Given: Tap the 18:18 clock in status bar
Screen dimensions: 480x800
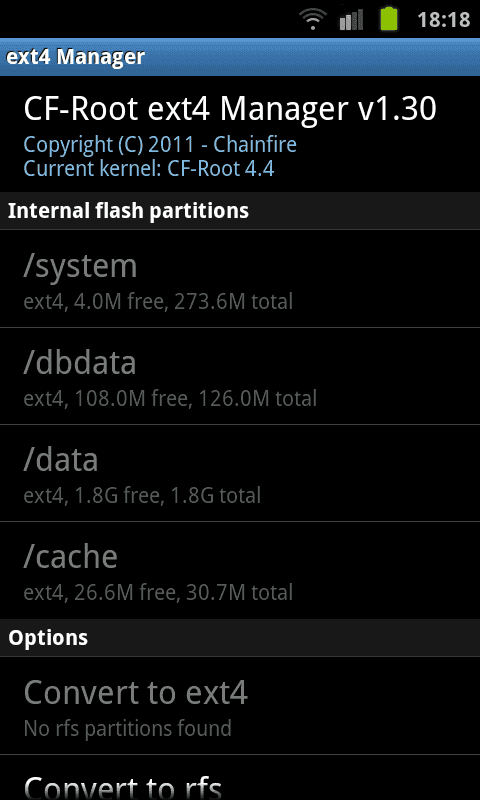Looking at the screenshot, I should tap(443, 20).
